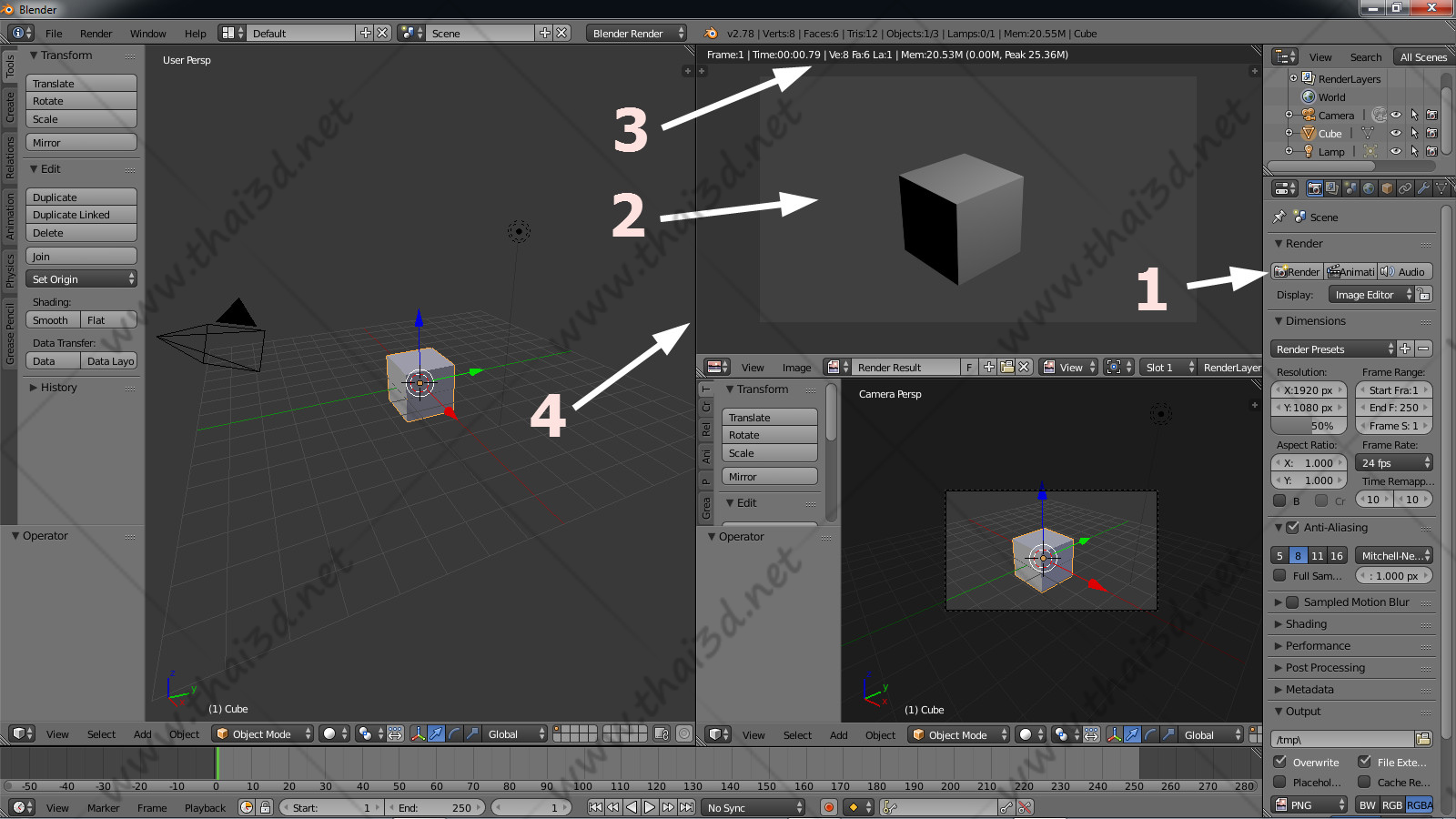Click the record auto-keyframe button

click(x=828, y=807)
